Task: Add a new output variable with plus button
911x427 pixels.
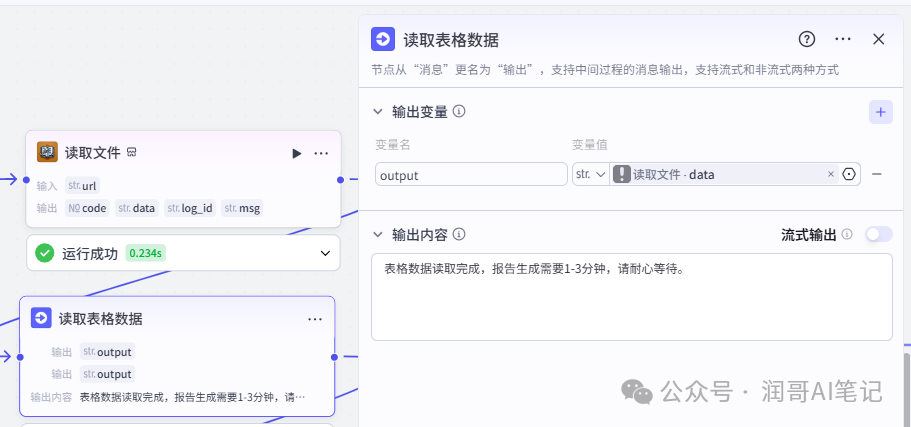Action: click(x=881, y=112)
